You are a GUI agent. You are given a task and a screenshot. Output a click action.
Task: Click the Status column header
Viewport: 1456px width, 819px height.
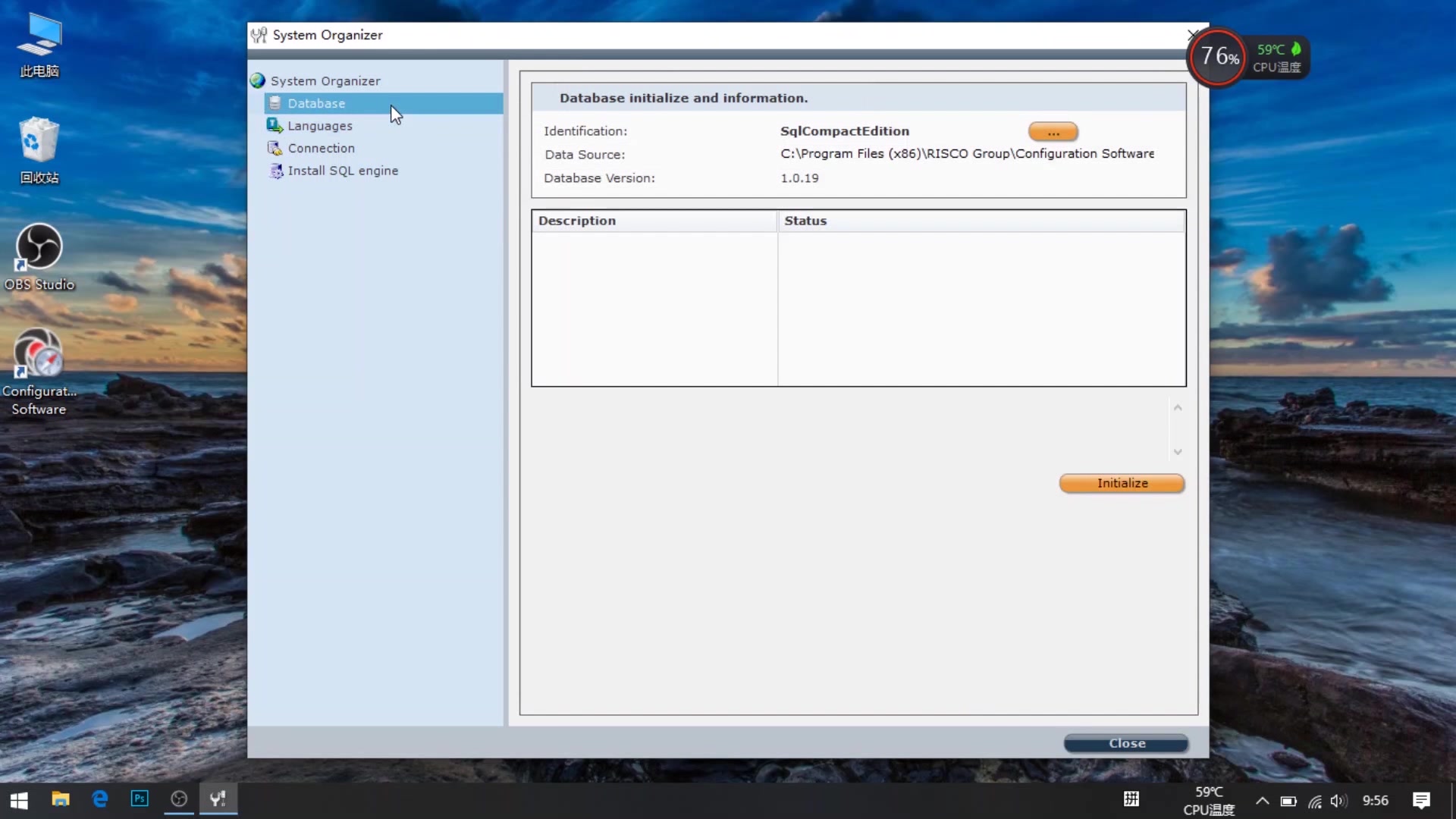click(x=981, y=221)
